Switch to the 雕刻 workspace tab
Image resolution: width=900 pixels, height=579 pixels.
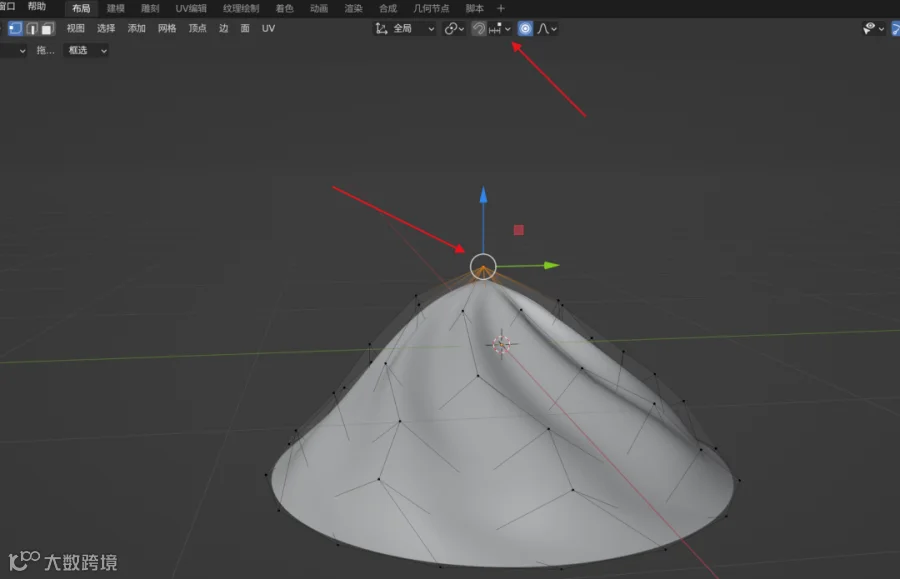pos(150,9)
